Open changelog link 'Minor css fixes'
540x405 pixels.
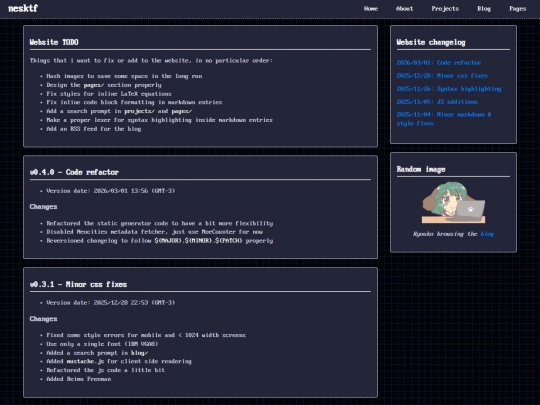(x=442, y=76)
